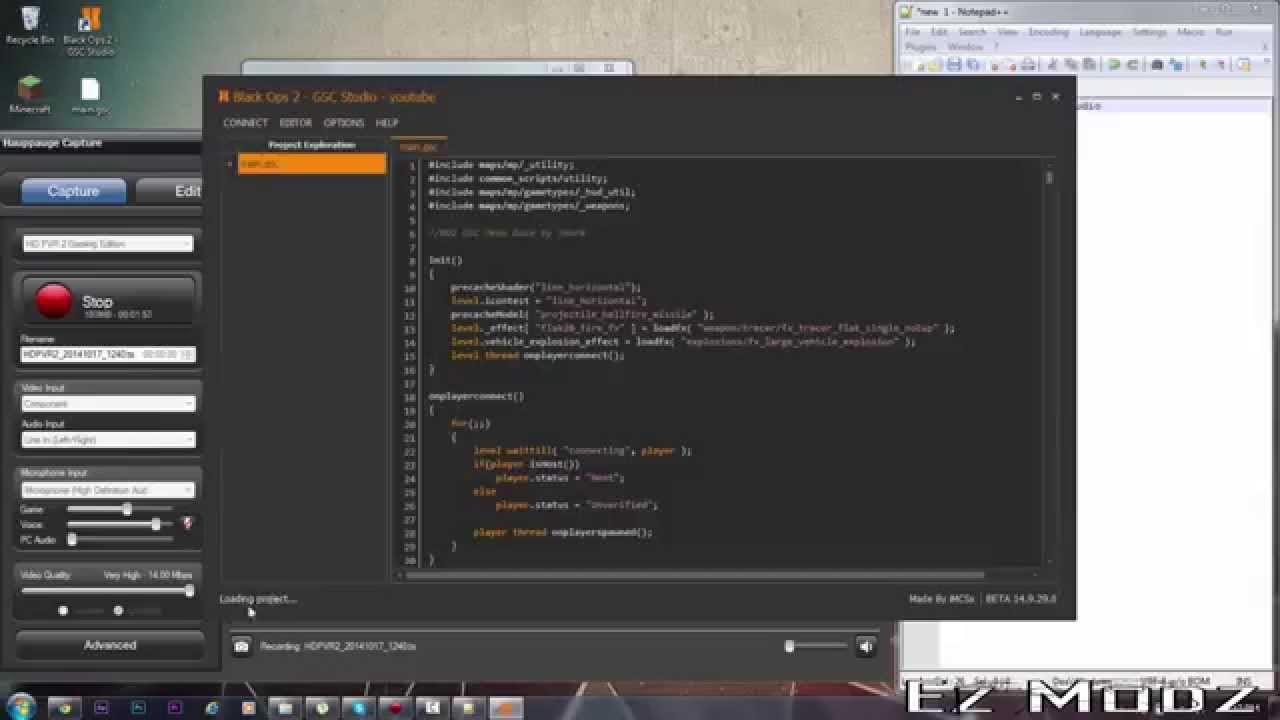This screenshot has width=1280, height=720.
Task: Open the Plugins menu in Notepad++
Action: point(920,47)
